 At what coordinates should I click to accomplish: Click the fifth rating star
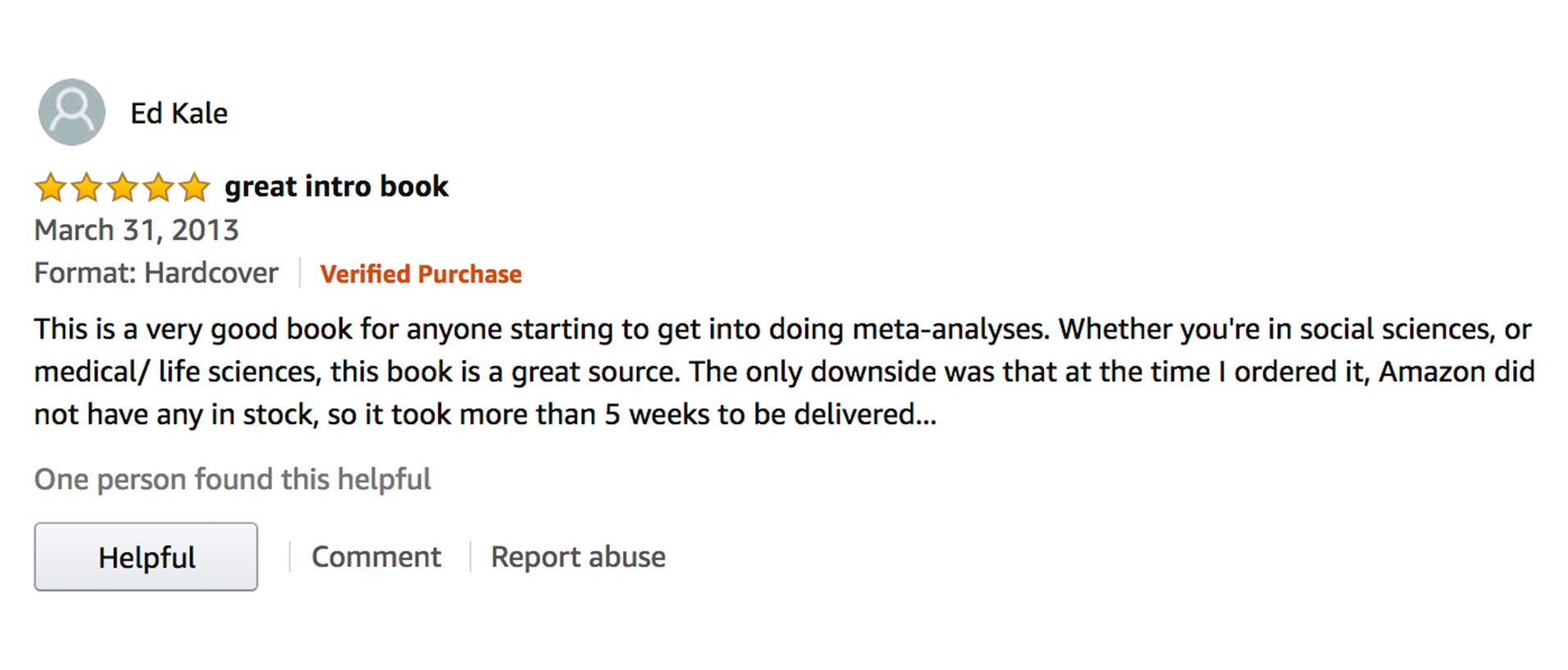[194, 188]
